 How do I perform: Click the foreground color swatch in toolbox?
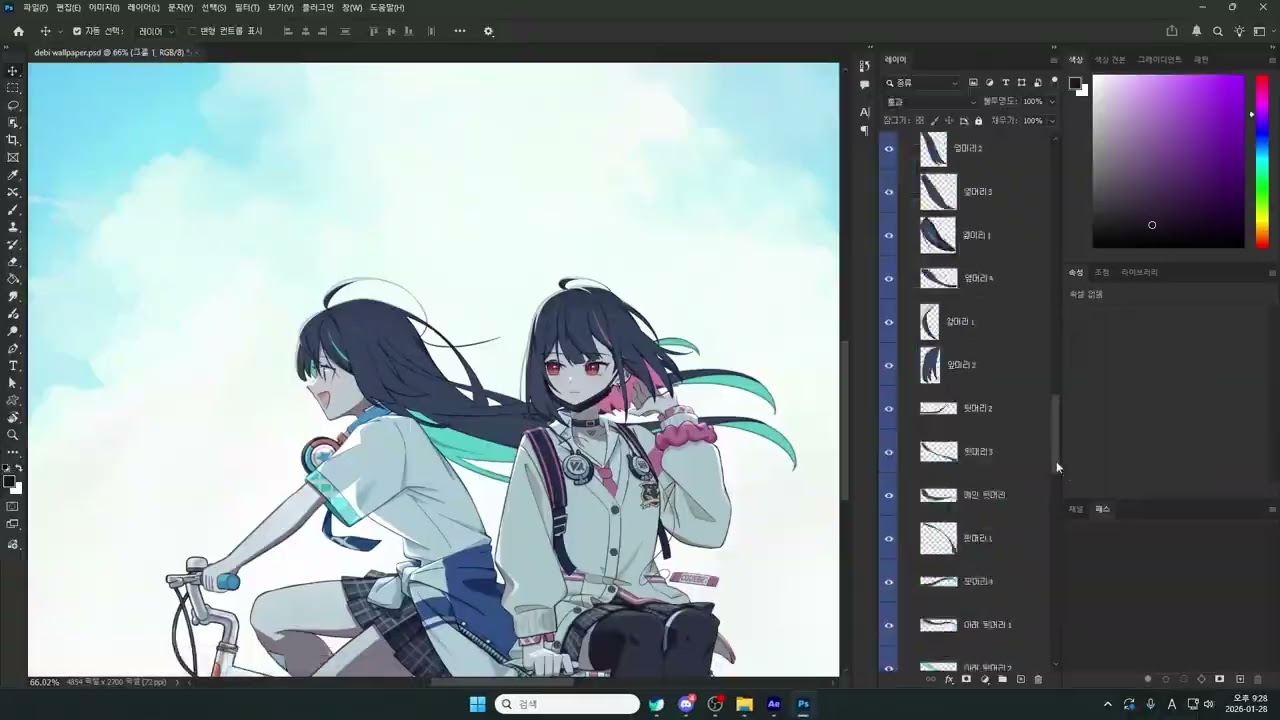point(9,482)
